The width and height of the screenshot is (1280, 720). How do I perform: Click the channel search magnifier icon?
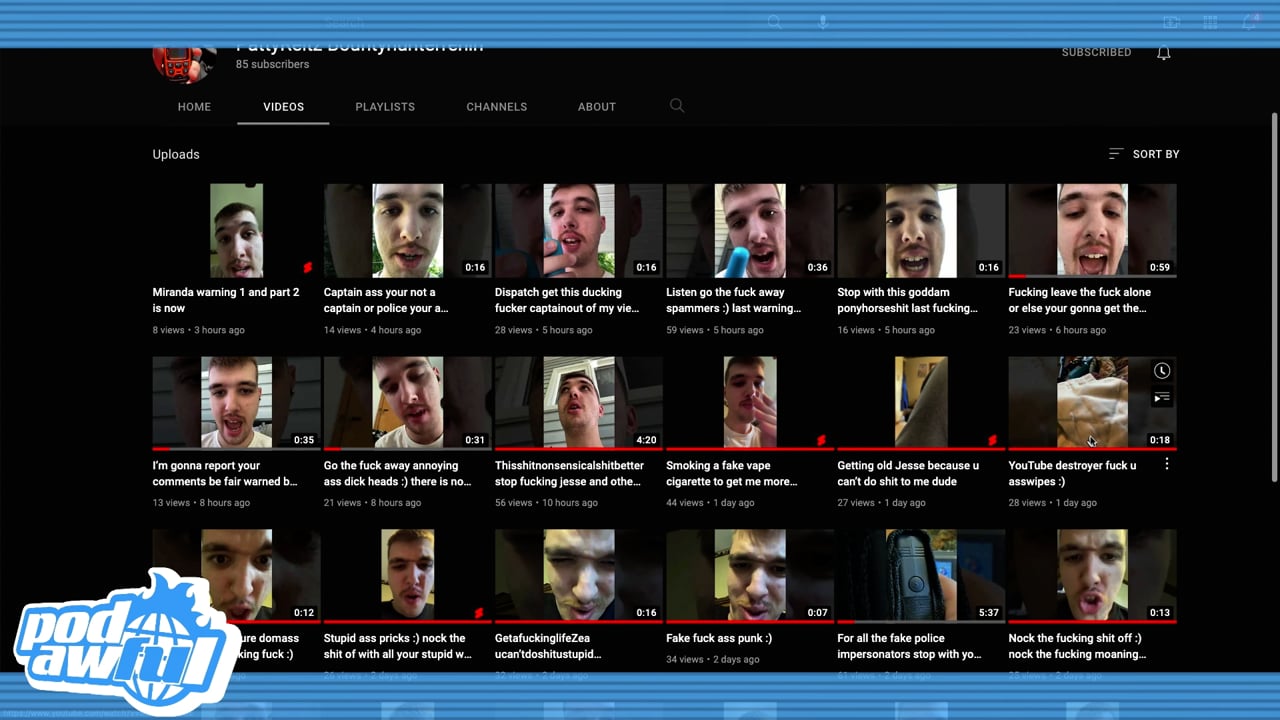point(677,106)
